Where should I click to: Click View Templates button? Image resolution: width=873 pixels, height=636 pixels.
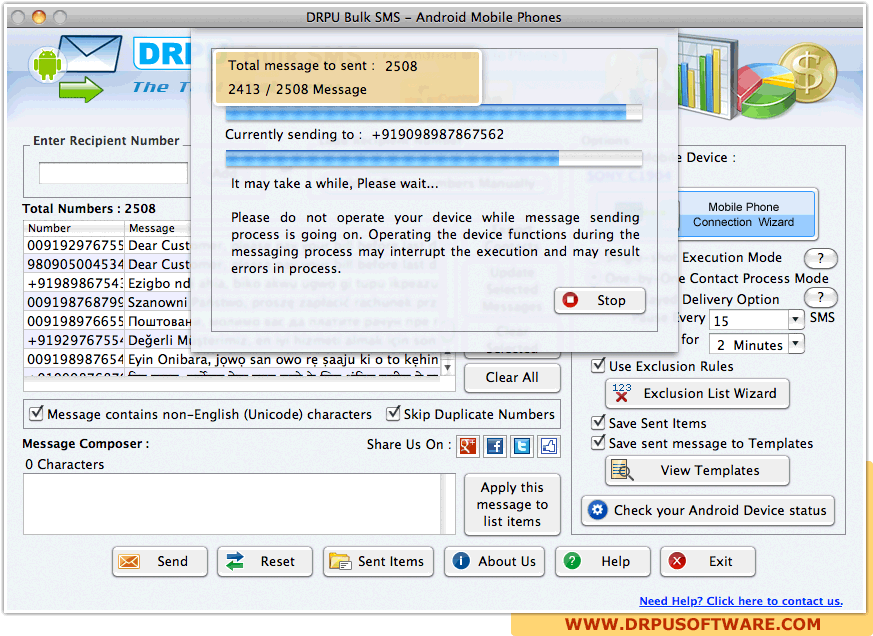pyautogui.click(x=697, y=471)
